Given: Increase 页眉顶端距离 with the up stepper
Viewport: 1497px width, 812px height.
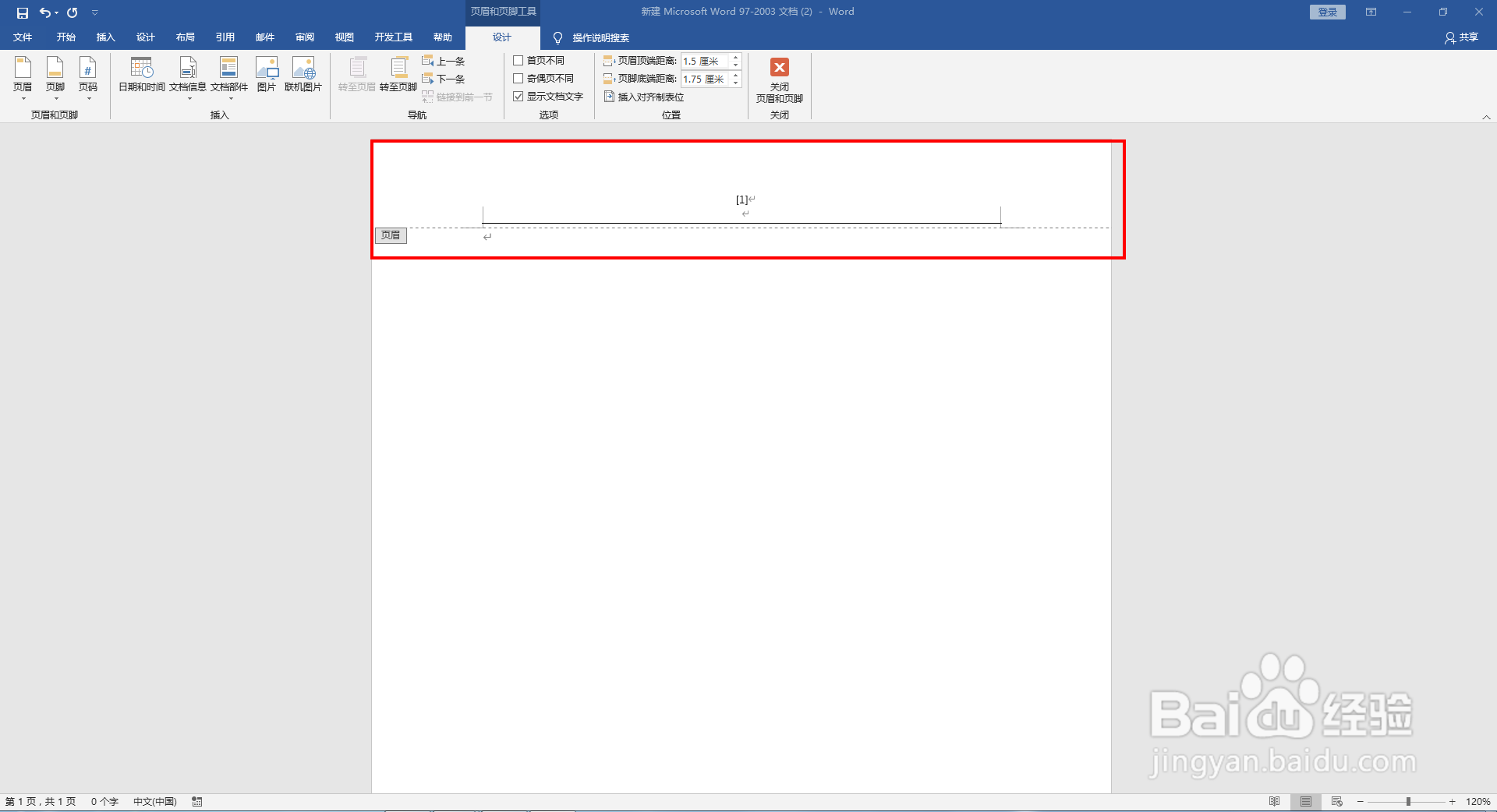Looking at the screenshot, I should tap(735, 57).
